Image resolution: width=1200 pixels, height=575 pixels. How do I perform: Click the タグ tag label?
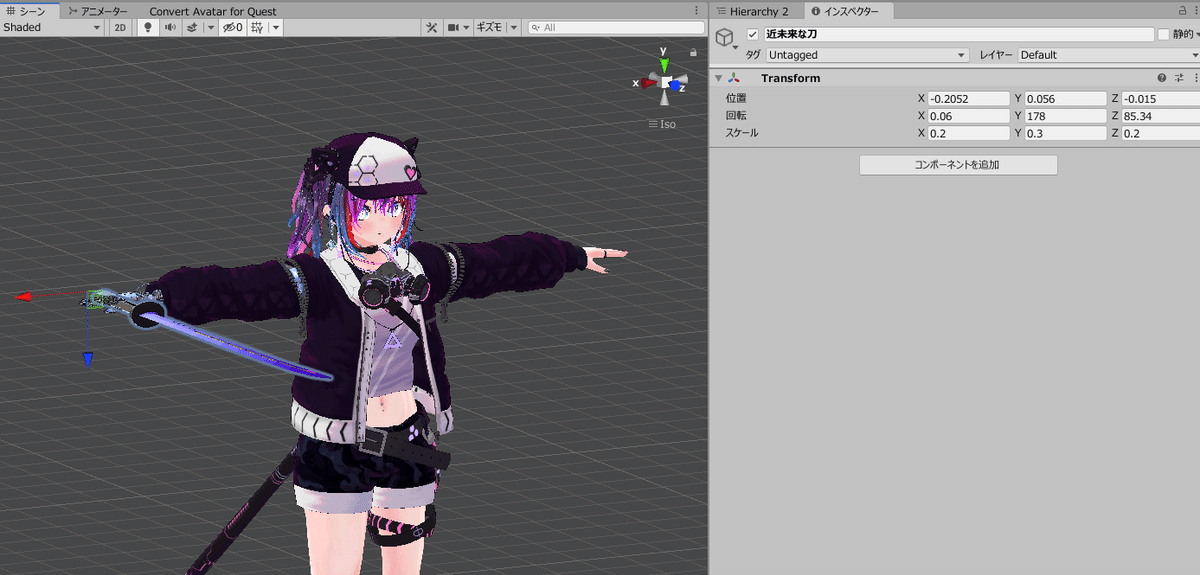(x=753, y=55)
